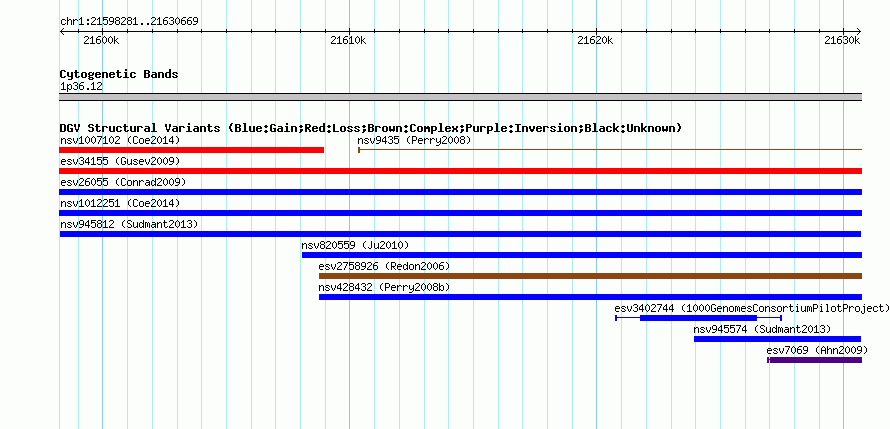
Task: Open the nsv1007102 (Coe2014) label
Action: click(120, 140)
